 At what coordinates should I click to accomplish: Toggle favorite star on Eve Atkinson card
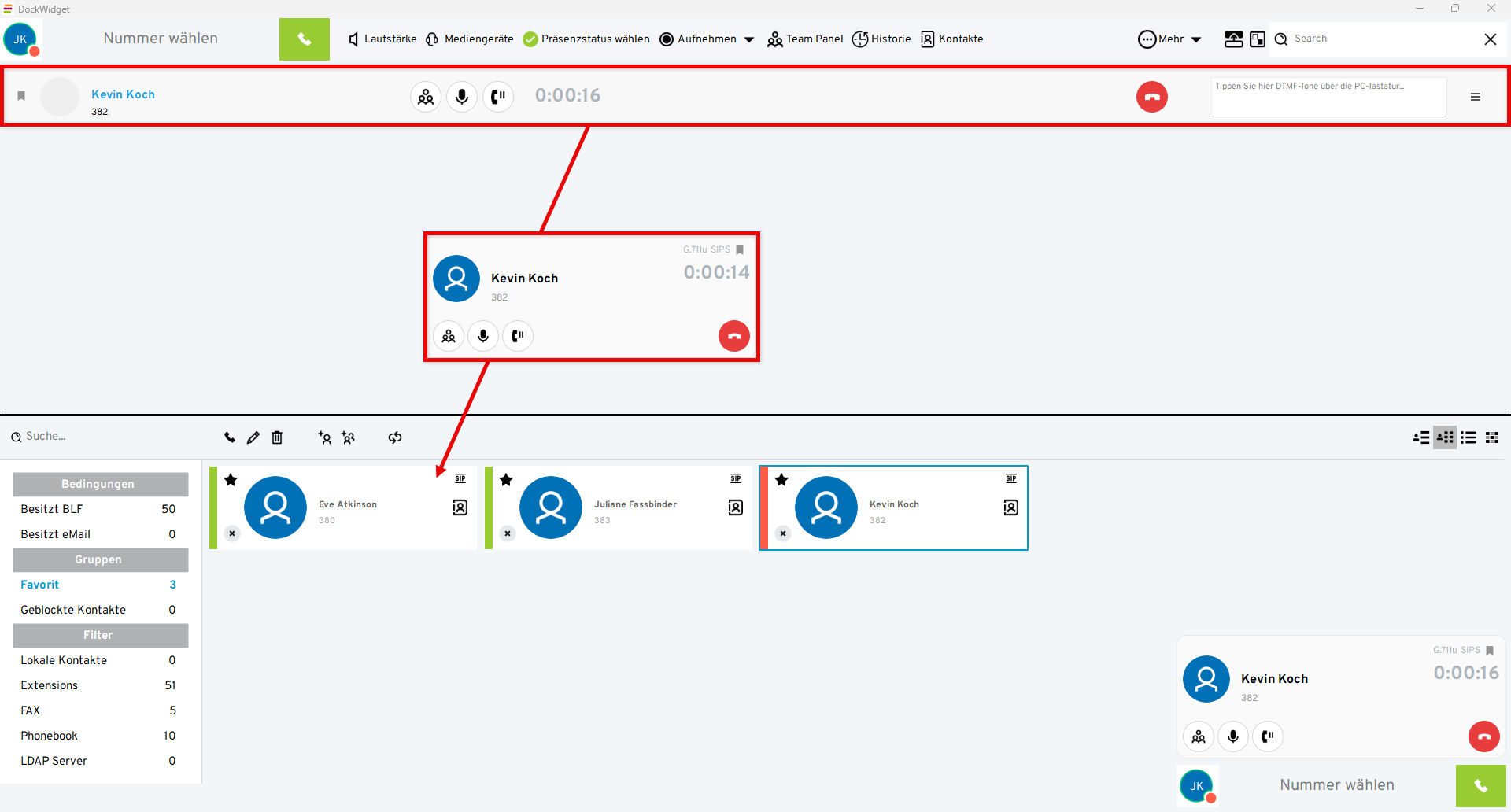(x=231, y=480)
